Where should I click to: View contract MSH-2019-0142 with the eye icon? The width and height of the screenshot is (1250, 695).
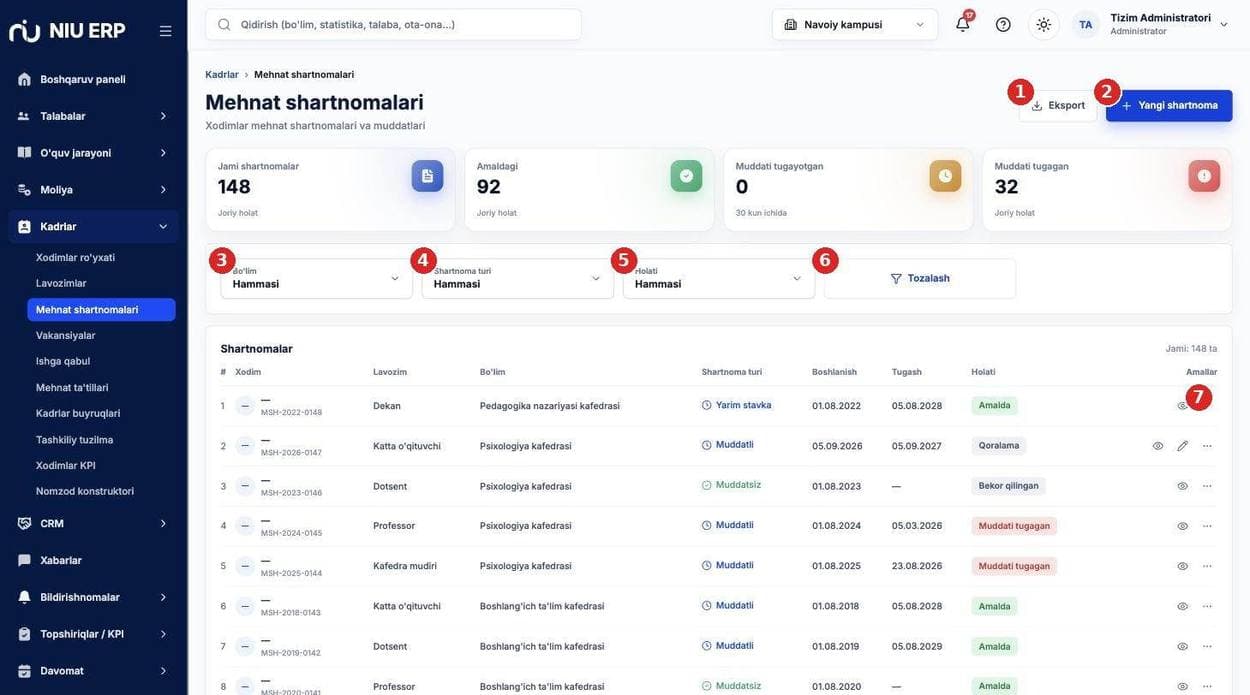click(x=1183, y=646)
